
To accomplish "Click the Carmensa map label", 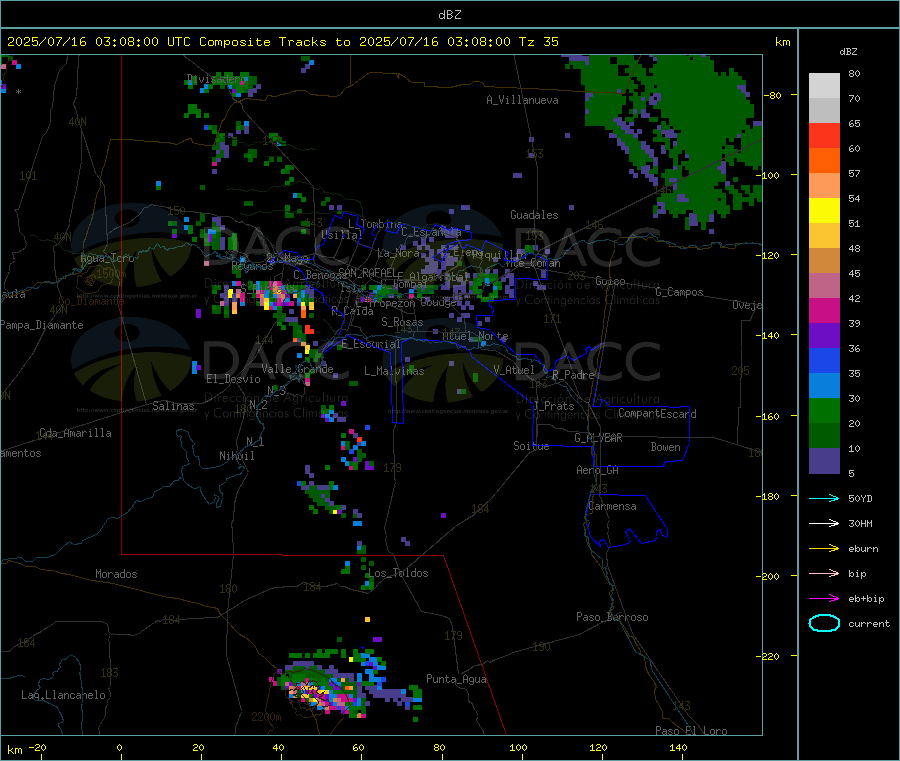I will (612, 506).
